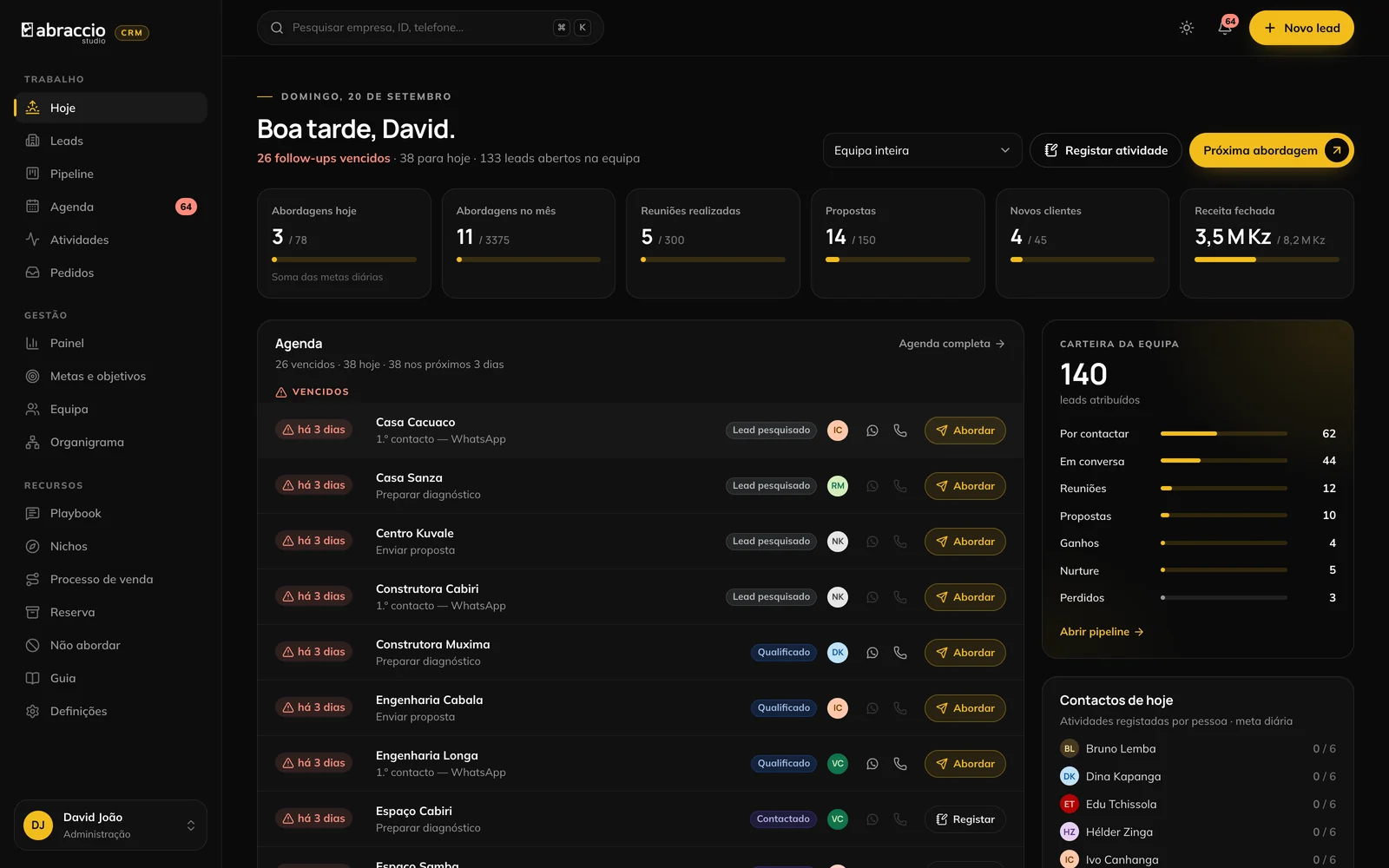Click the Novo lead button
This screenshot has height=868, width=1389.
tap(1301, 28)
